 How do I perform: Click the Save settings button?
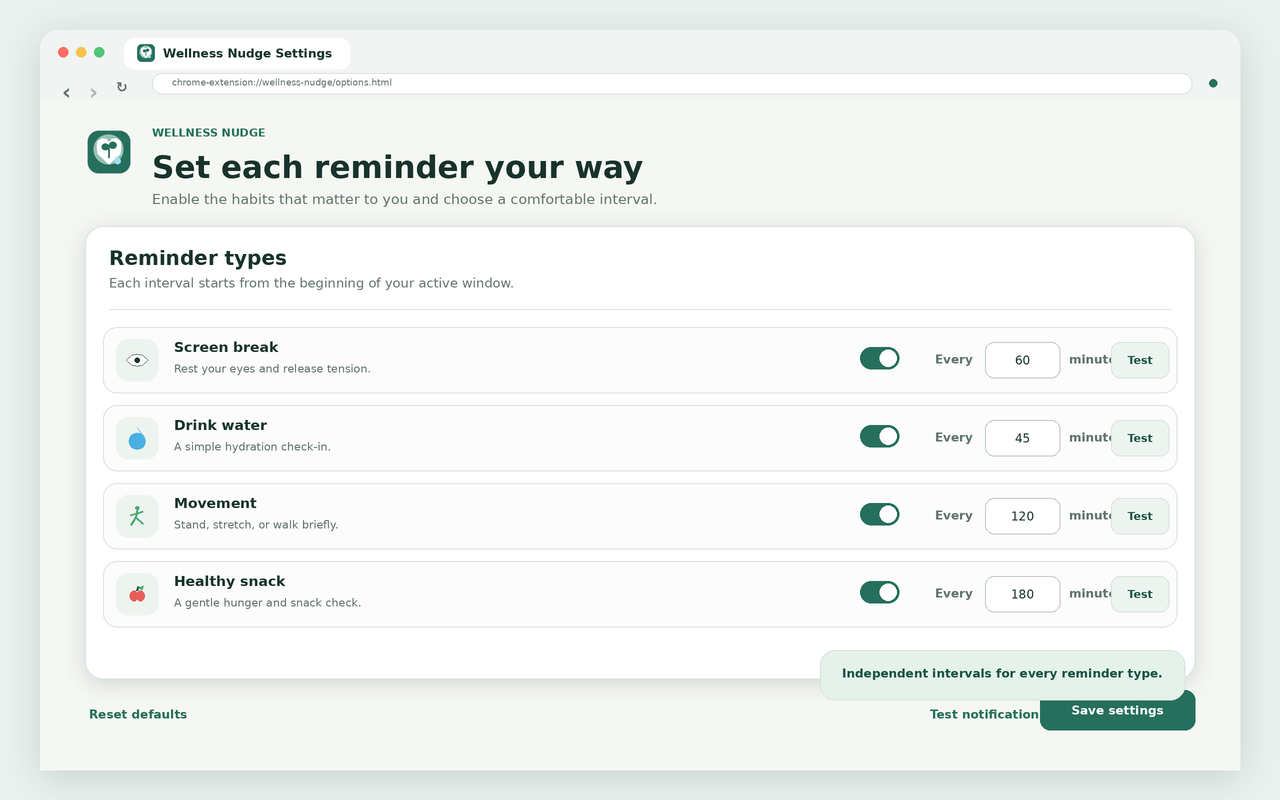[x=1117, y=710]
